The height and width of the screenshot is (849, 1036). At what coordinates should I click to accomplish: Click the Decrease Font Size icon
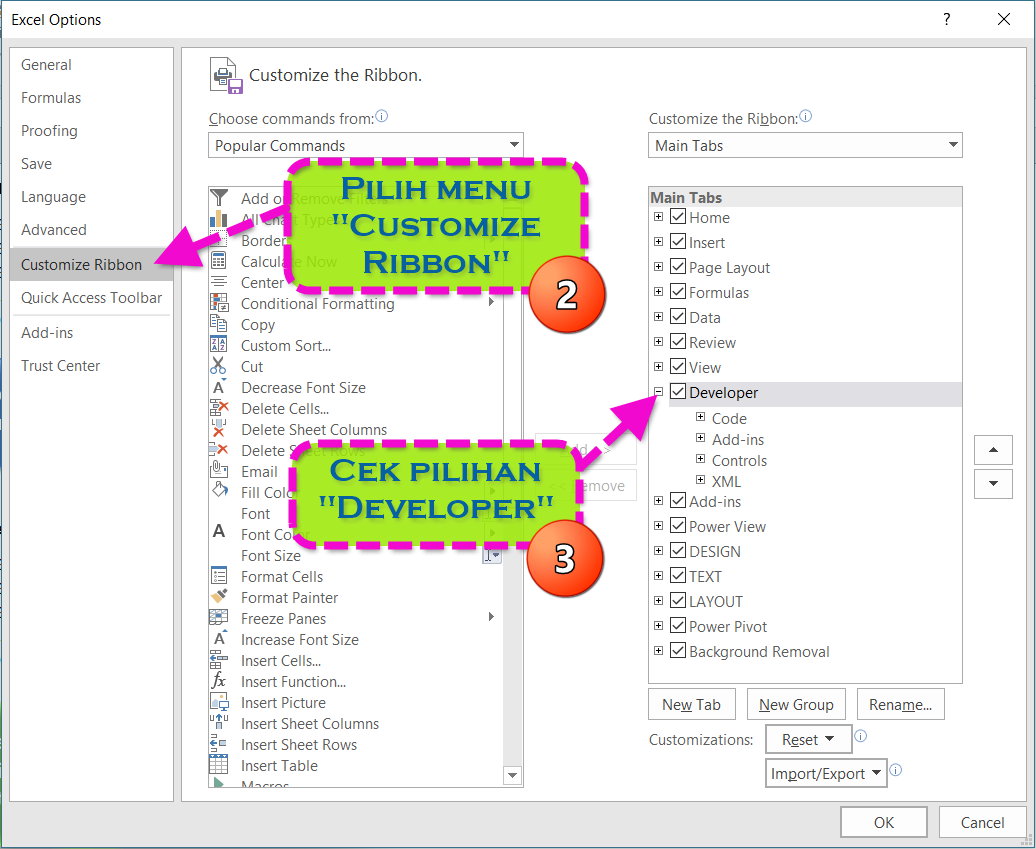[x=219, y=387]
